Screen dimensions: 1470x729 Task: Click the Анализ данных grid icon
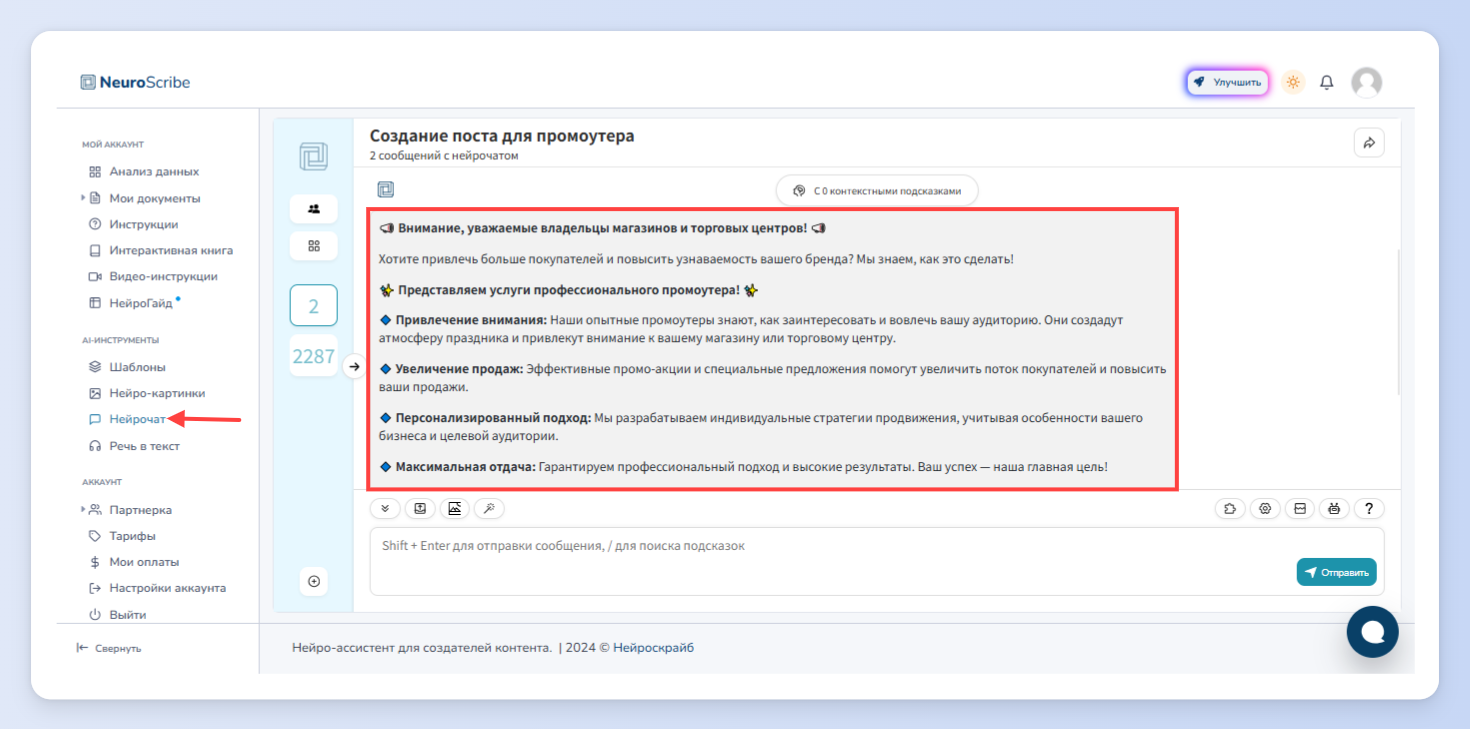95,172
